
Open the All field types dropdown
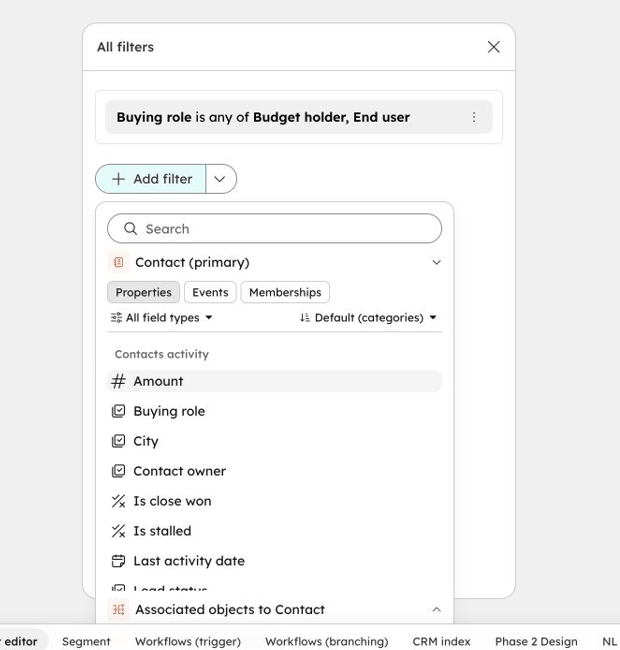[x=162, y=318]
